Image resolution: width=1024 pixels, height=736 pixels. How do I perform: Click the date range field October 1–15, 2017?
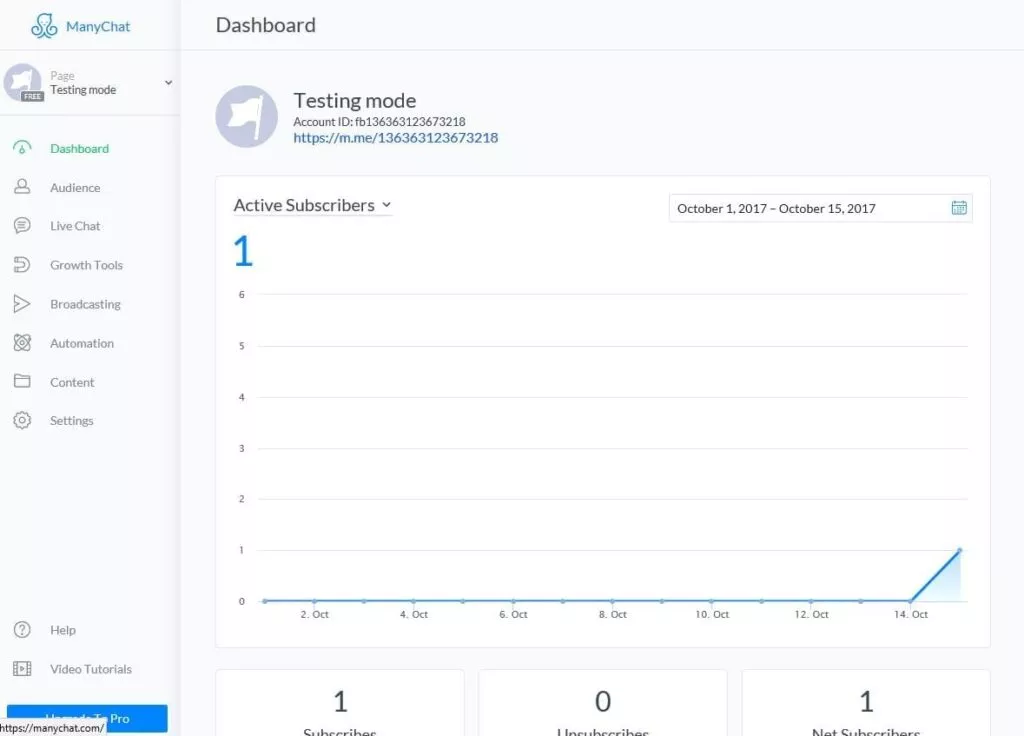click(820, 208)
